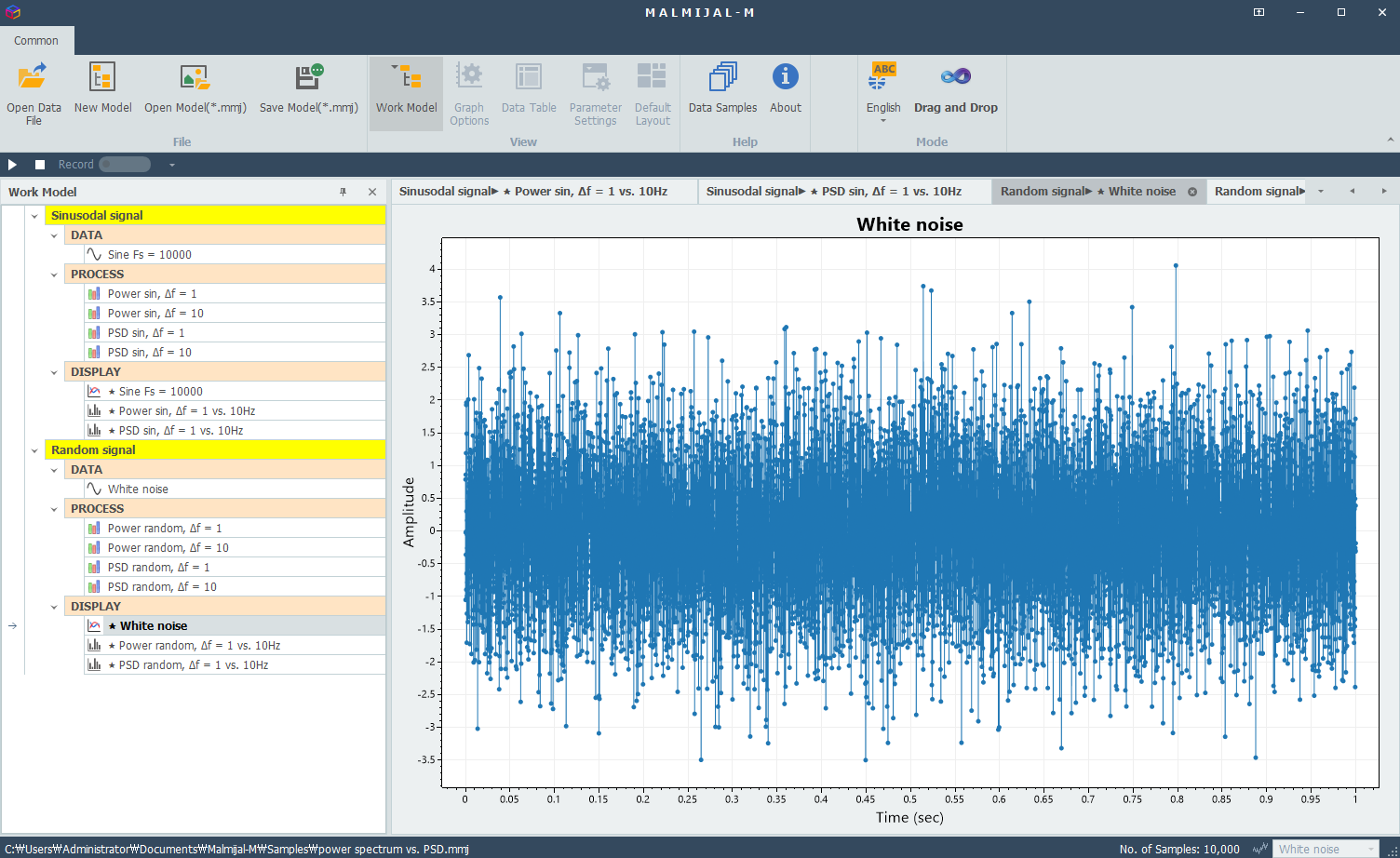Select Sine Fs = 10000 data item
This screenshot has height=858, width=1400.
point(235,254)
